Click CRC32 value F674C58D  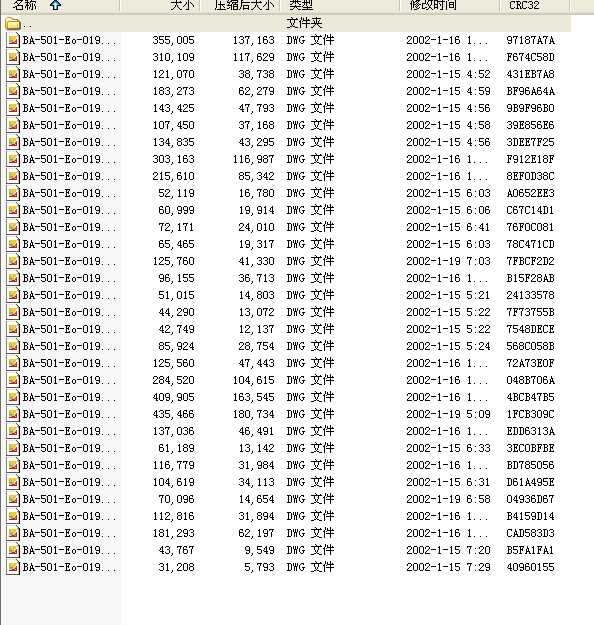[530, 57]
